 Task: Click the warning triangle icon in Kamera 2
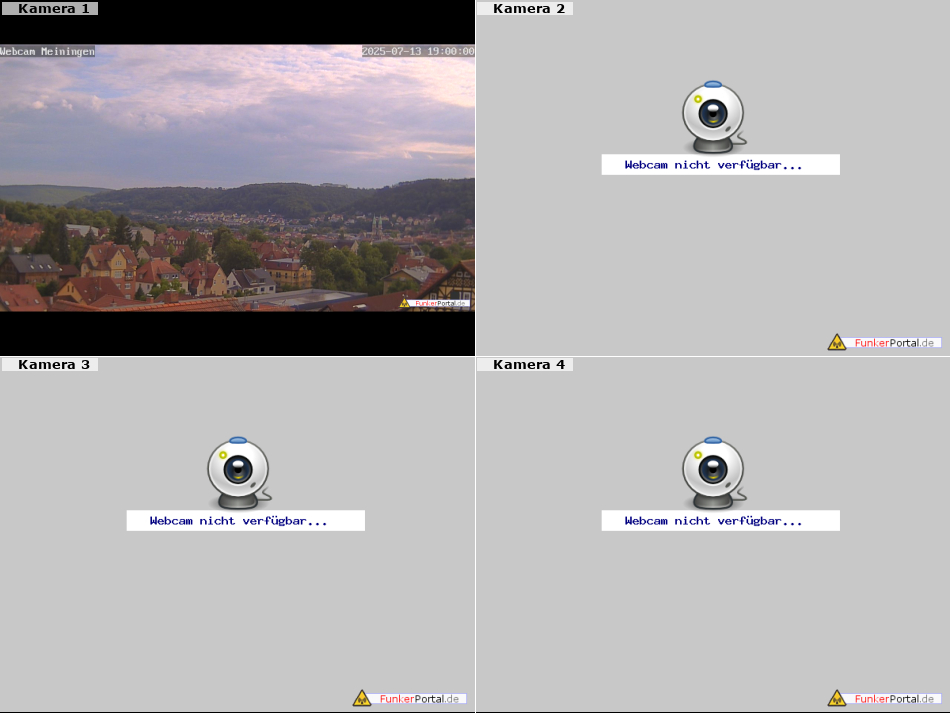pos(837,342)
